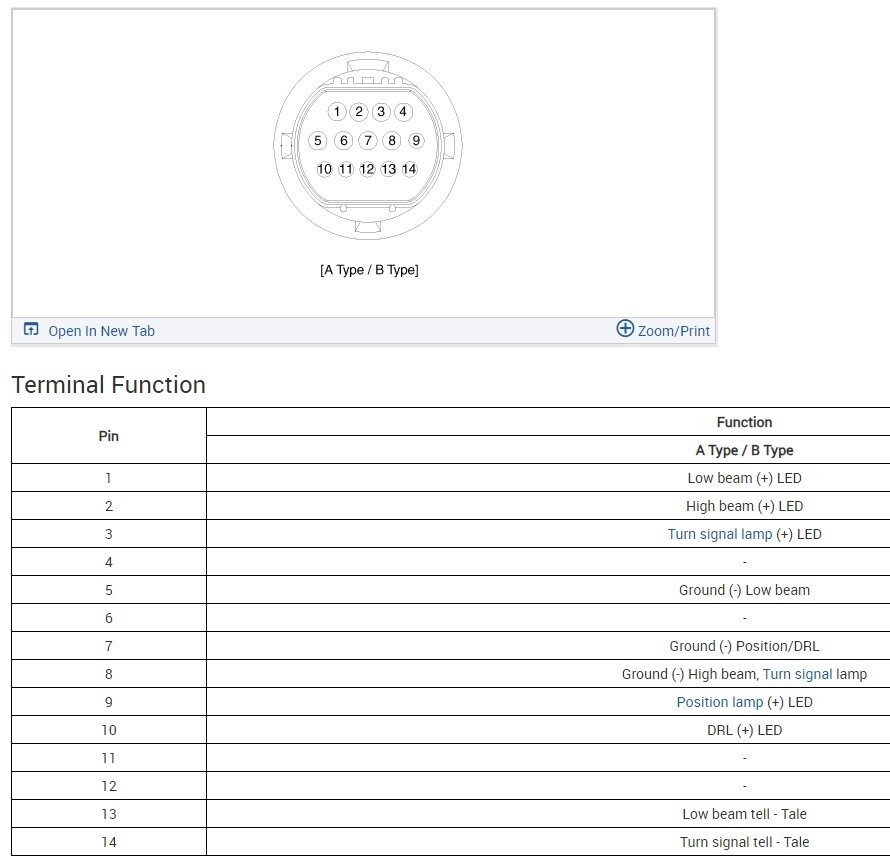Select pin 14 circle in the connector diagram
This screenshot has width=890, height=862.
tap(409, 169)
